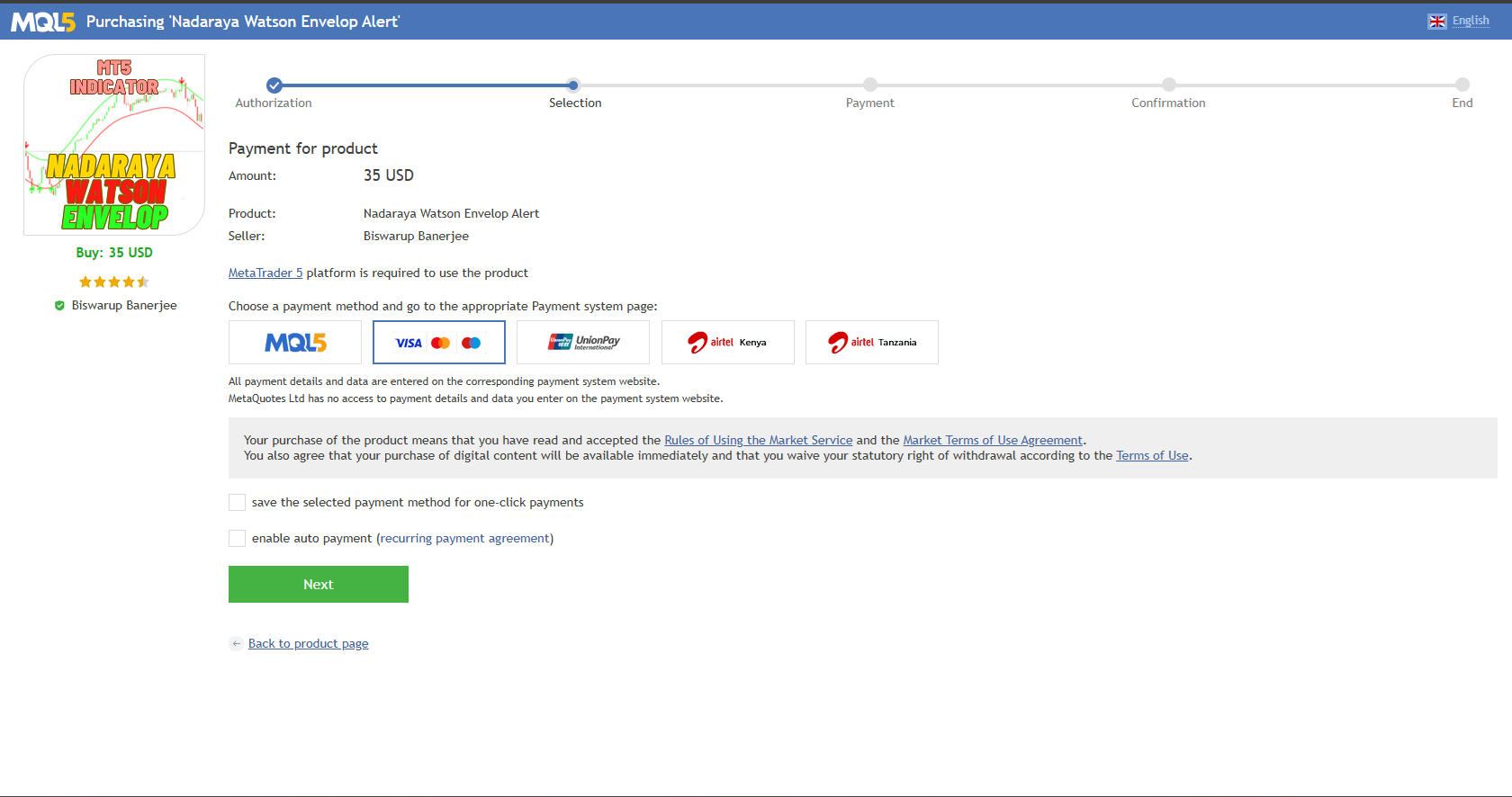
Task: Click the End step label
Action: pos(1462,103)
